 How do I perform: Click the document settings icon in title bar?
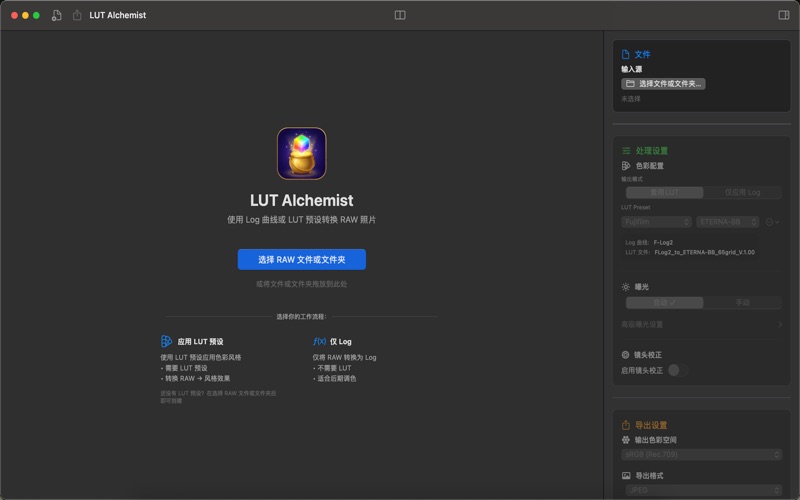57,15
